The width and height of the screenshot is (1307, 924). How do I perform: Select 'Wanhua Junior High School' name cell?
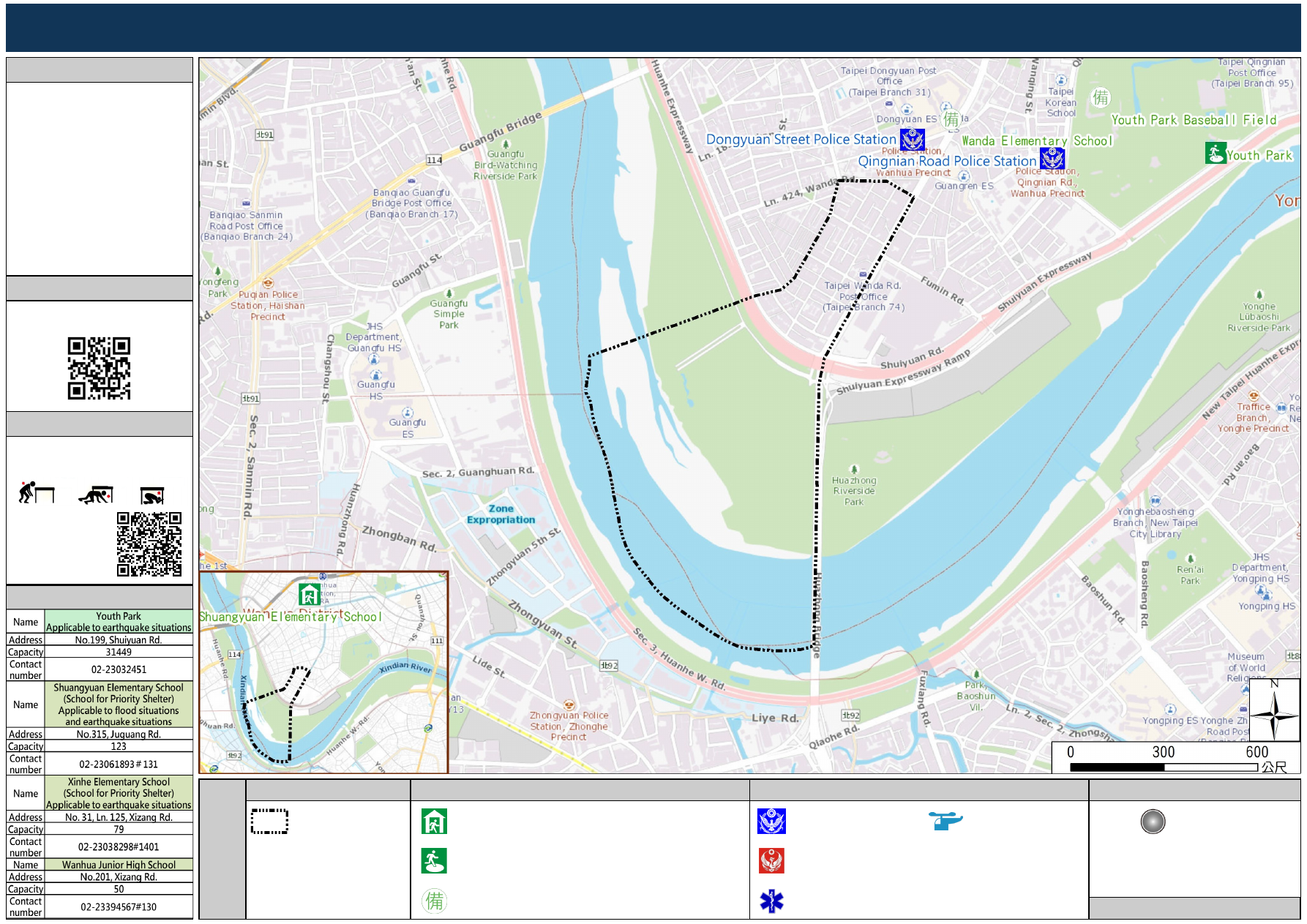pos(119,865)
